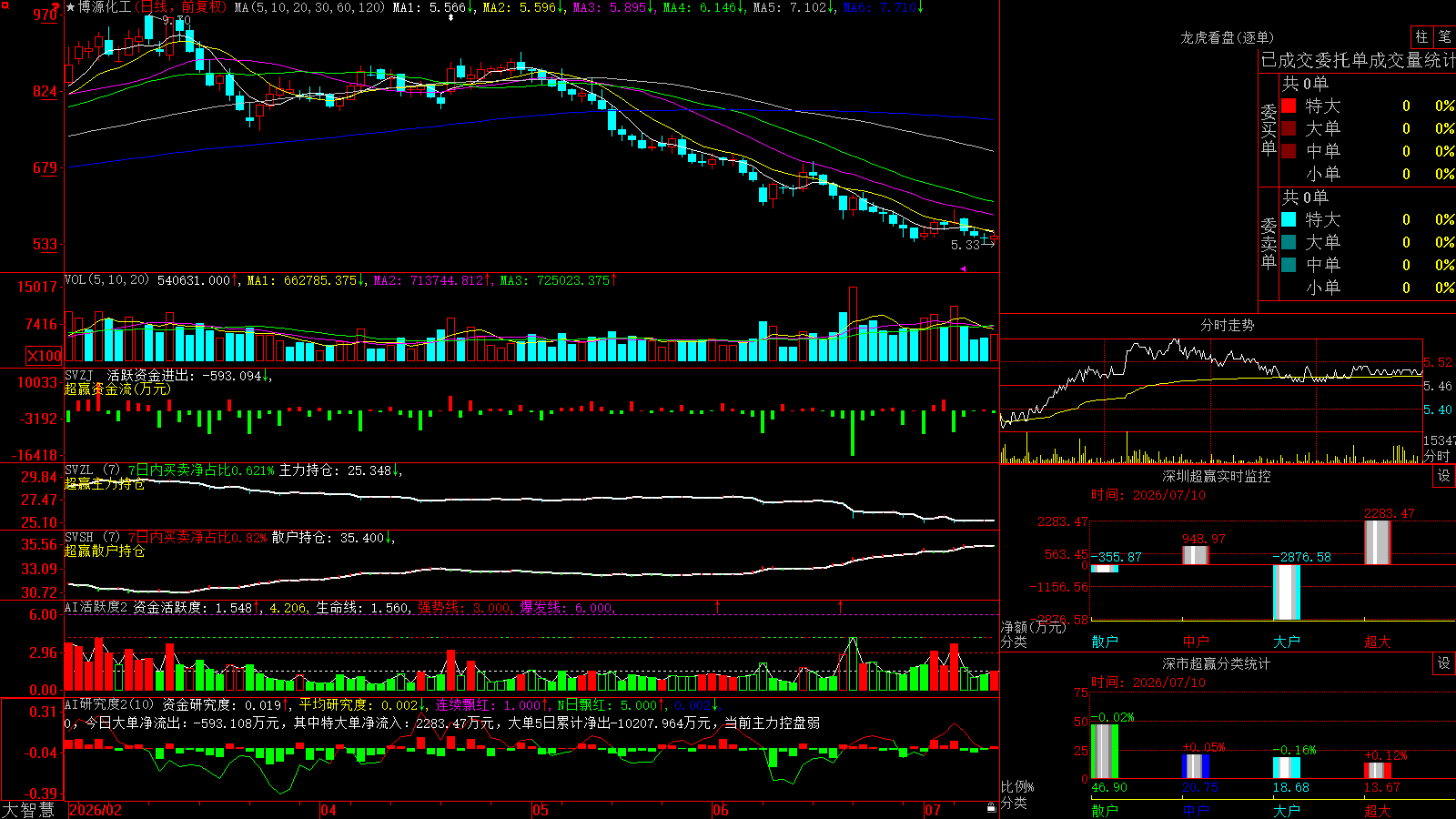Click the 06 month marker on the time axis
The height and width of the screenshot is (819, 1456).
point(721,810)
